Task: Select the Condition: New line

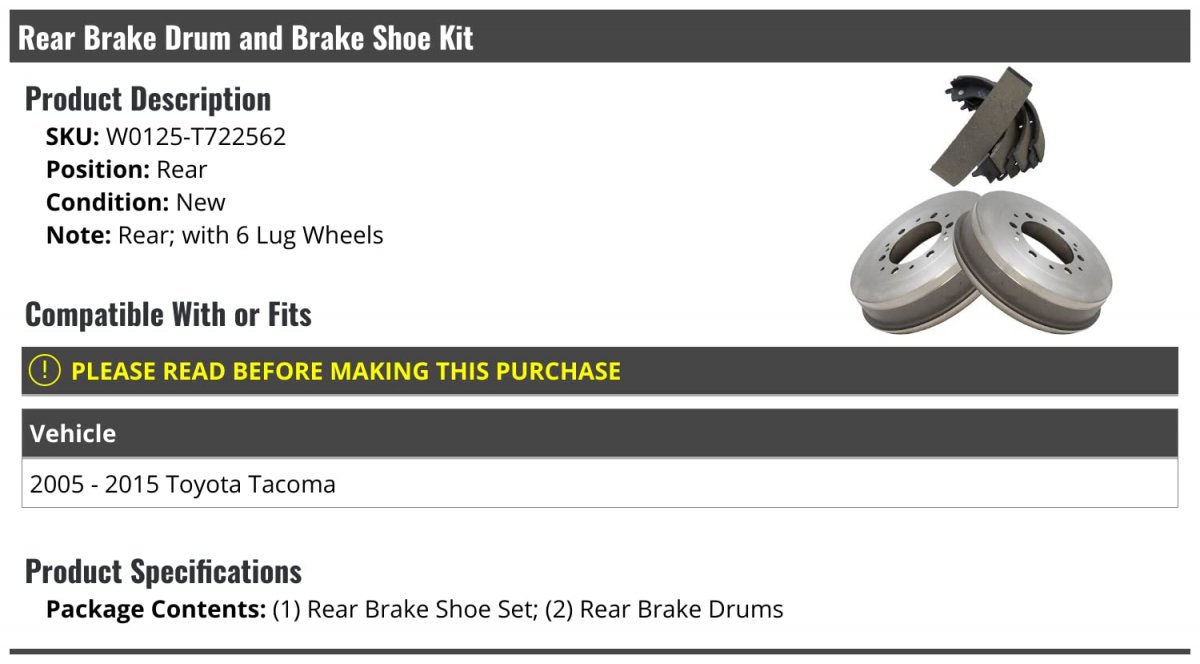Action: point(136,202)
